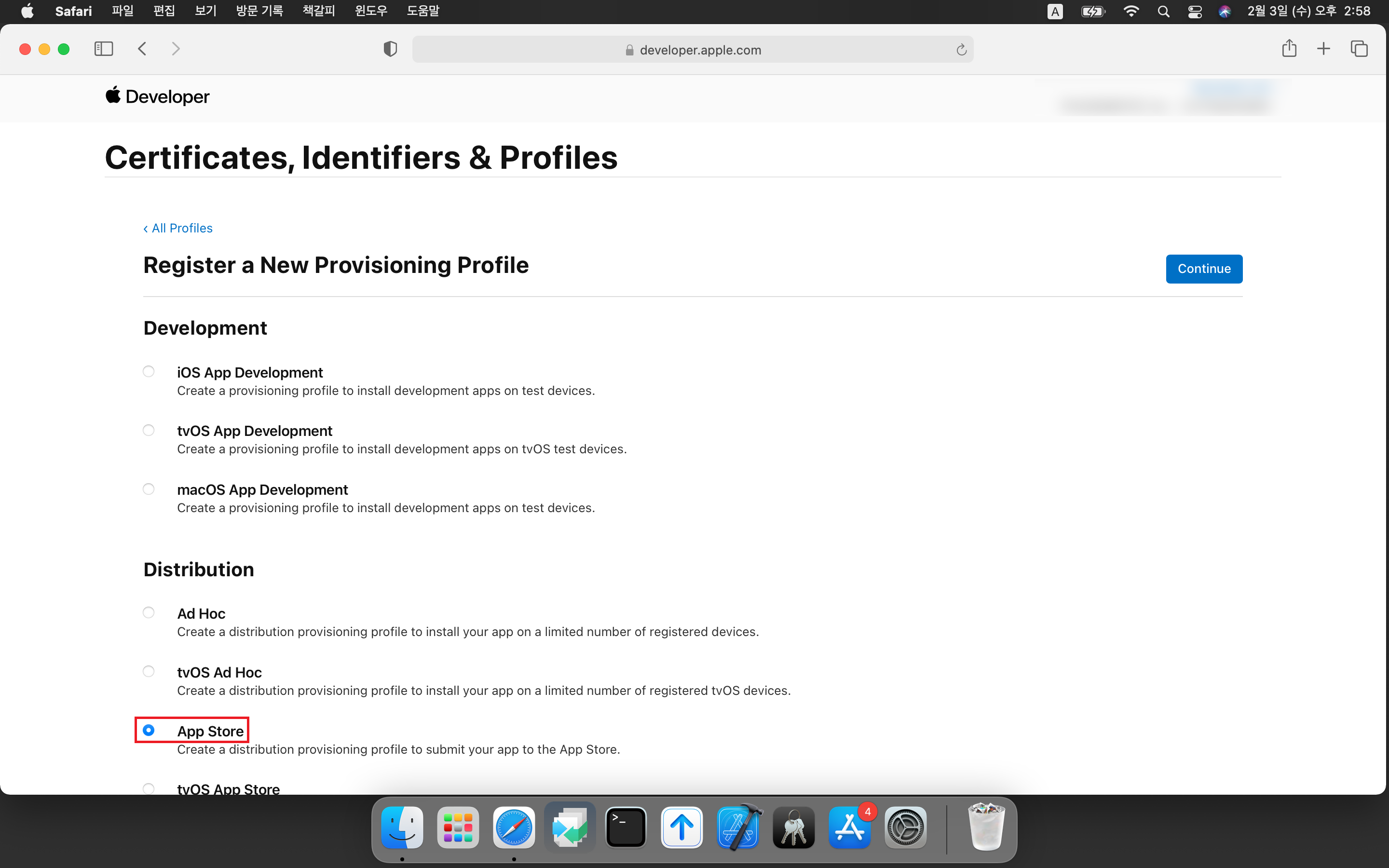This screenshot has height=868, width=1389.
Task: Open Control Center in the menu bar
Action: (1195, 12)
